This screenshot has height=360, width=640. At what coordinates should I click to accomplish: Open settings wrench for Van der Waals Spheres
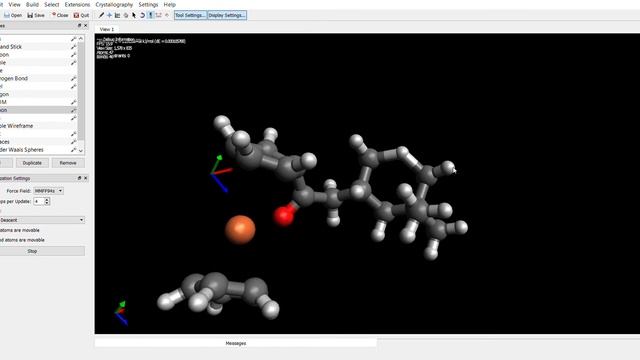(73, 150)
